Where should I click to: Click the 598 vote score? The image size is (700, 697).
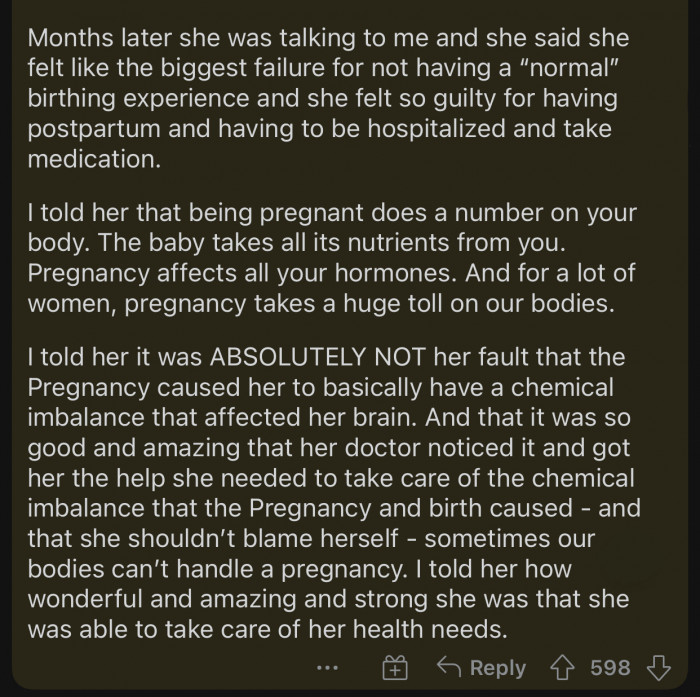[608, 669]
